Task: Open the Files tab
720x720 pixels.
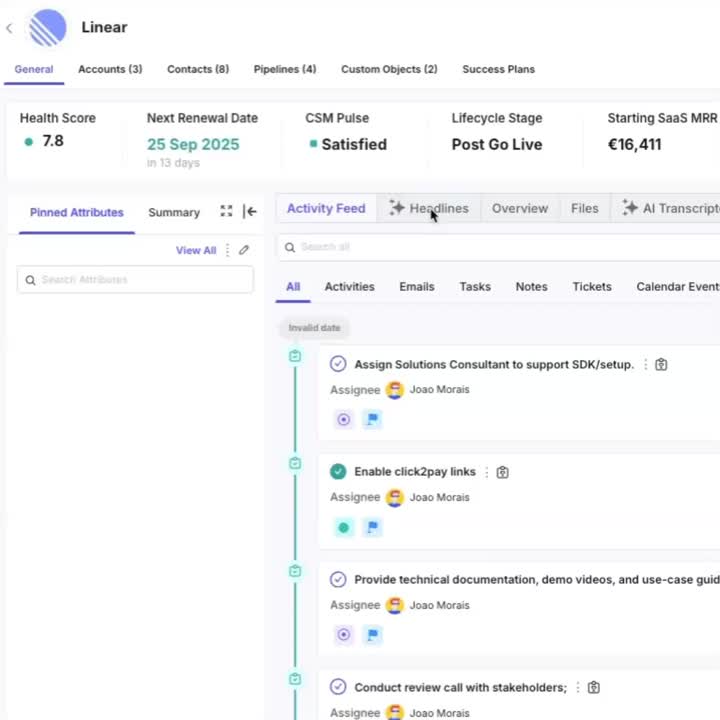Action: [x=585, y=208]
